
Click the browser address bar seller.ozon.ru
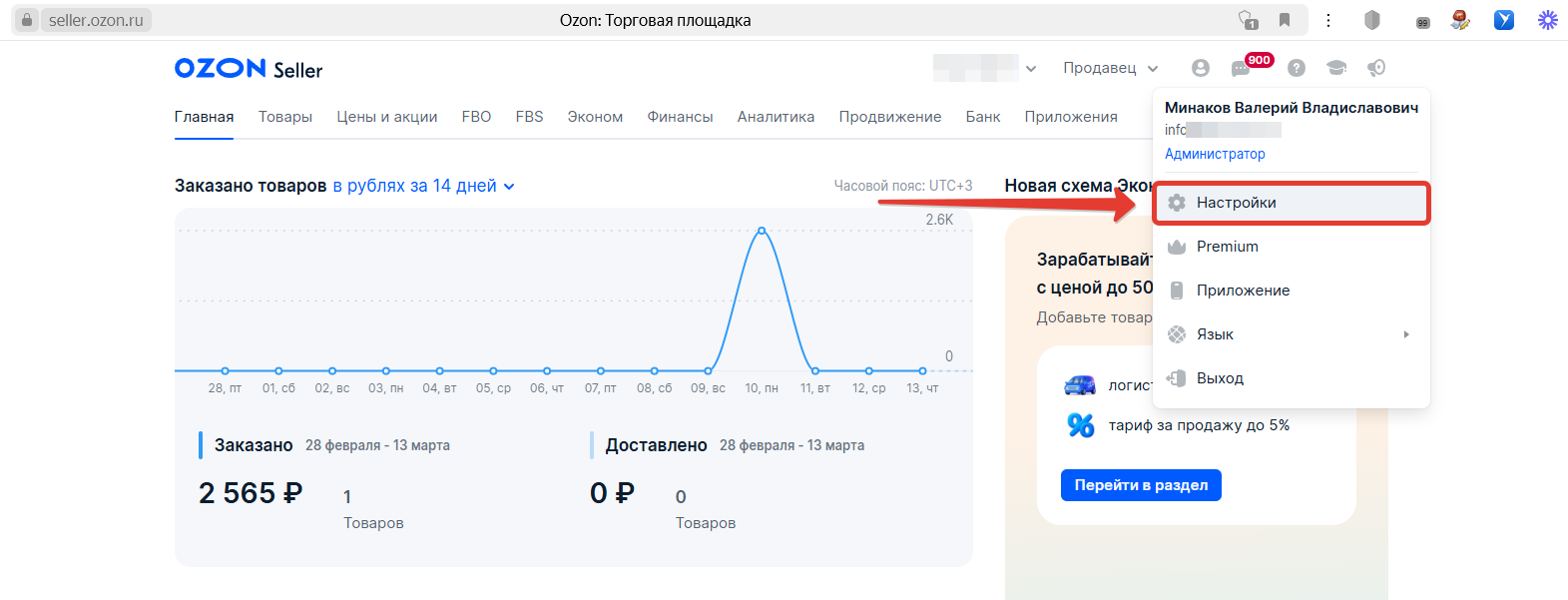[96, 20]
